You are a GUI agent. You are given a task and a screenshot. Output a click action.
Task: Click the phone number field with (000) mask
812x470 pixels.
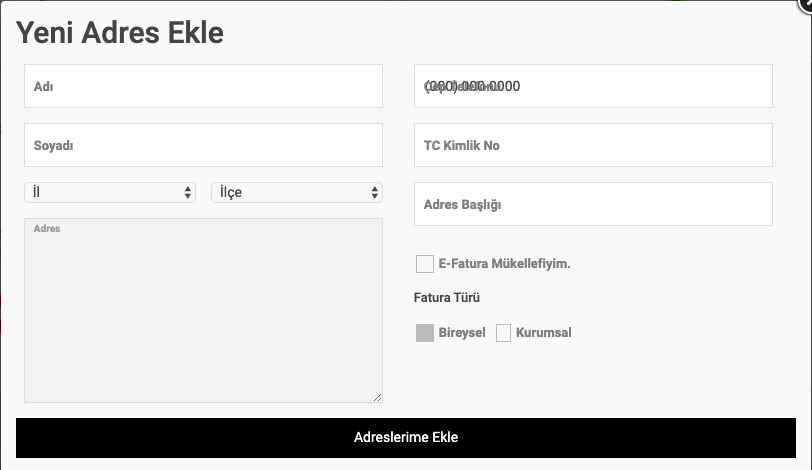(x=593, y=86)
